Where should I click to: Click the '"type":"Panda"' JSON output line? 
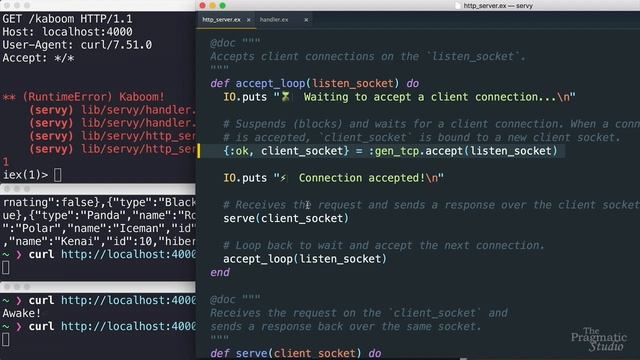(x=99, y=216)
